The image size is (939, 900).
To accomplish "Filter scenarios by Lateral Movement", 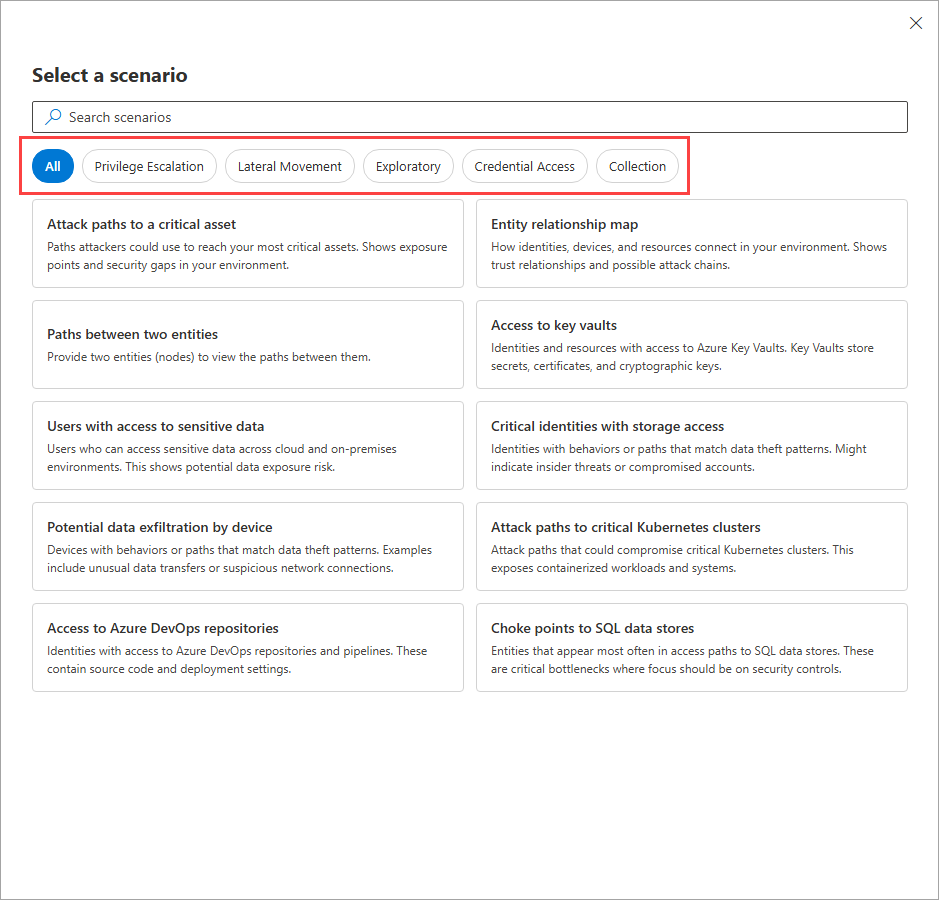I will [290, 166].
